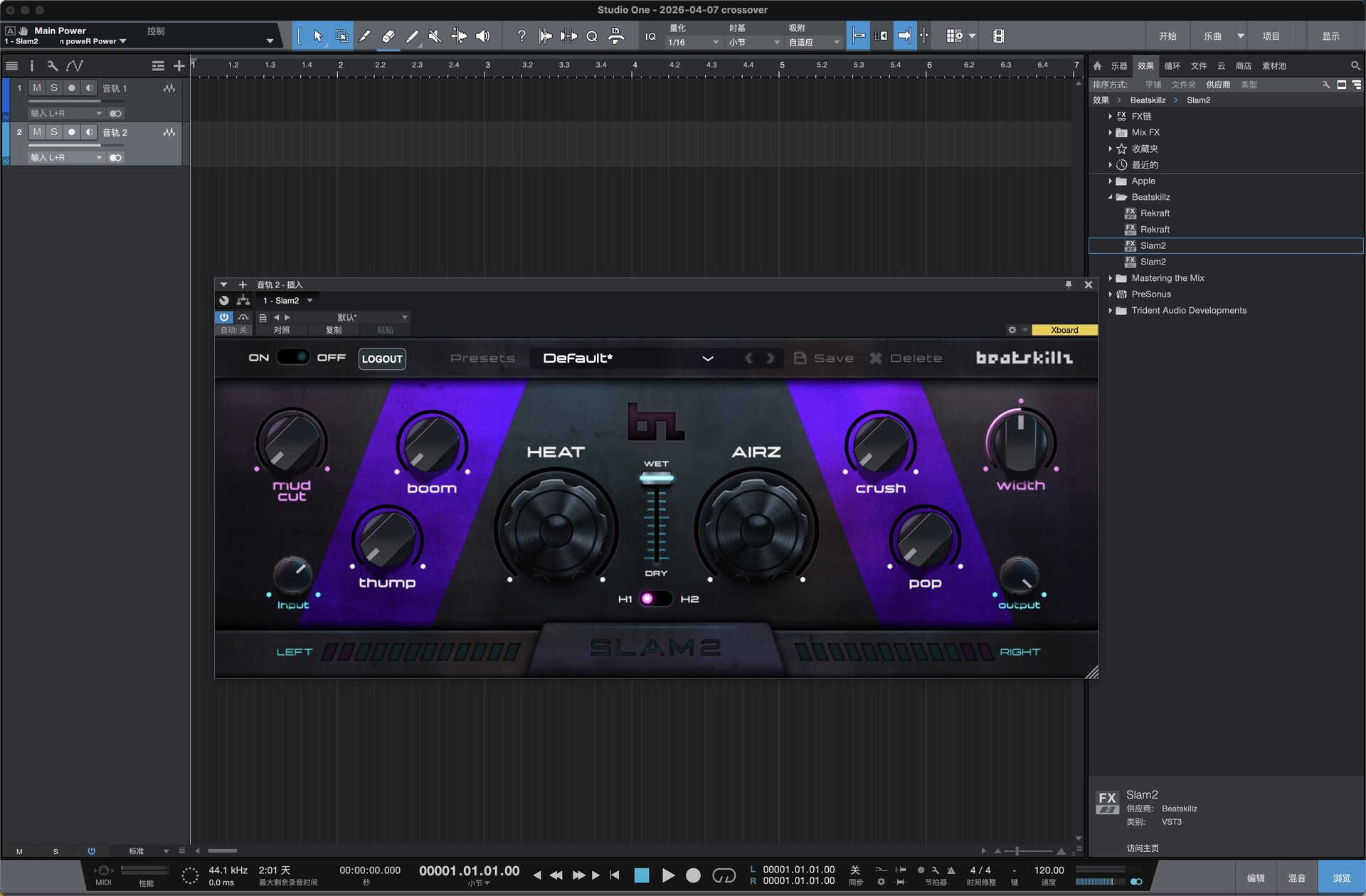Switch to the 循环 browser tab

1172,66
